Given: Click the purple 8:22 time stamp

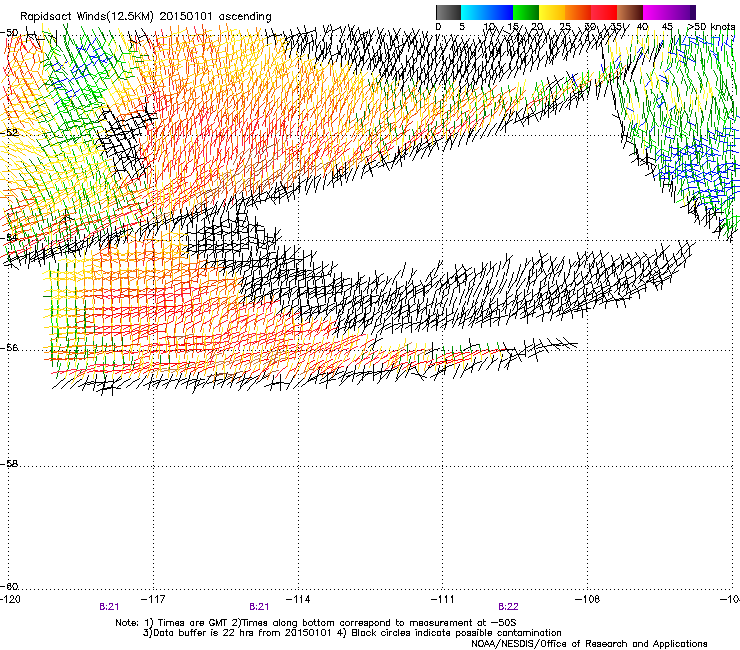Looking at the screenshot, I should pyautogui.click(x=508, y=607).
